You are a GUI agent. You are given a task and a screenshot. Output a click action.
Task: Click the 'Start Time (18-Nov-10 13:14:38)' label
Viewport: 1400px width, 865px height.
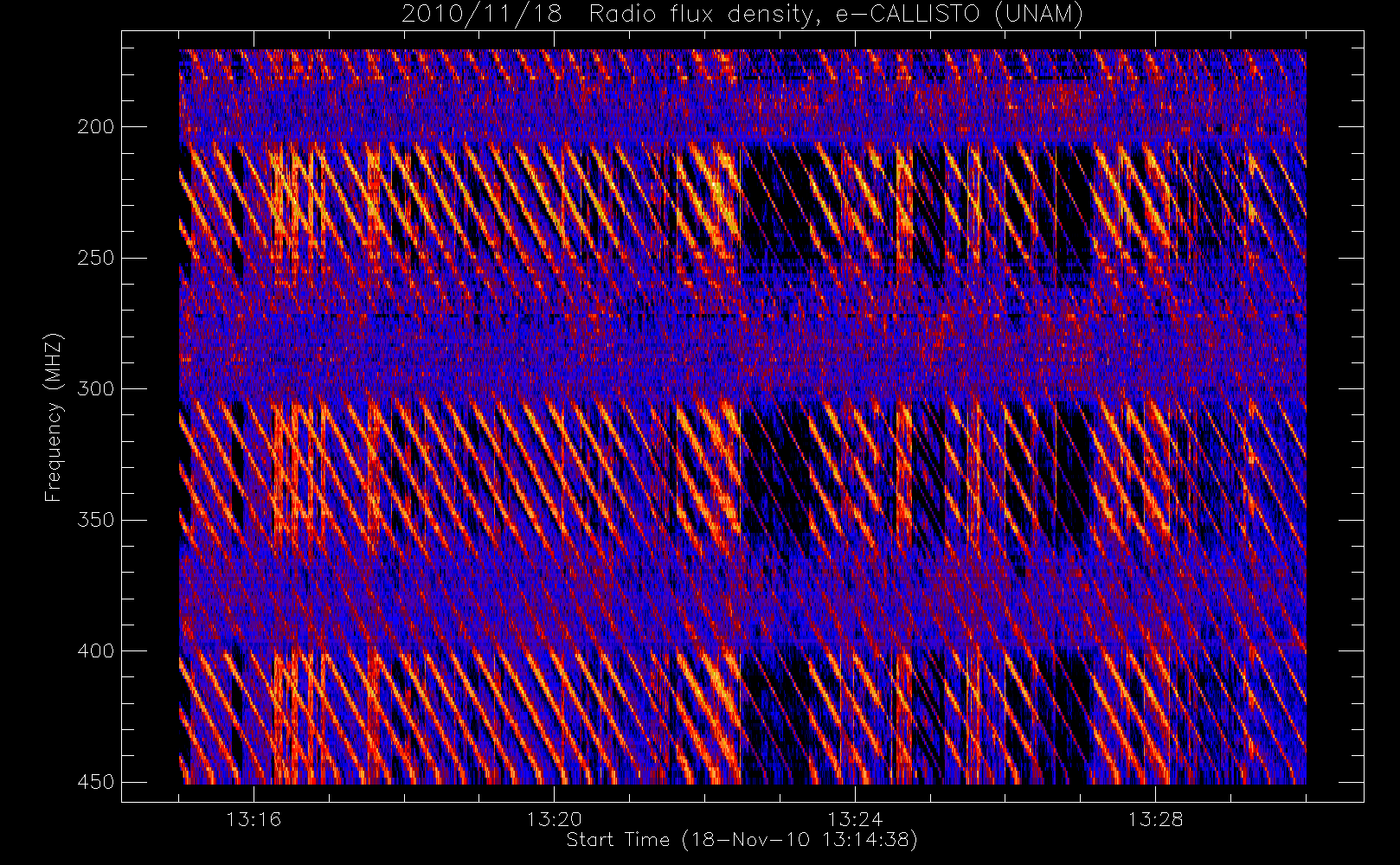coord(742,840)
